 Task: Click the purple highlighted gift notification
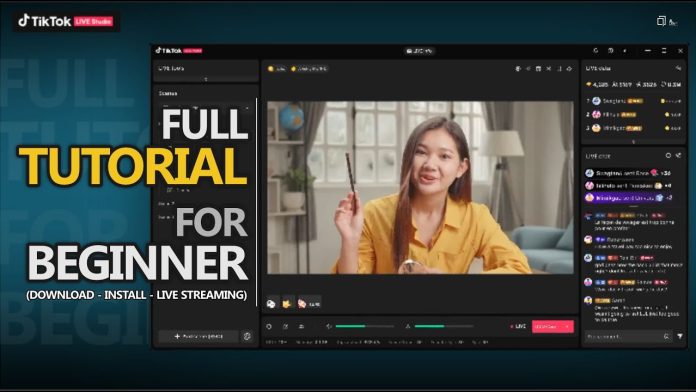tap(629, 198)
